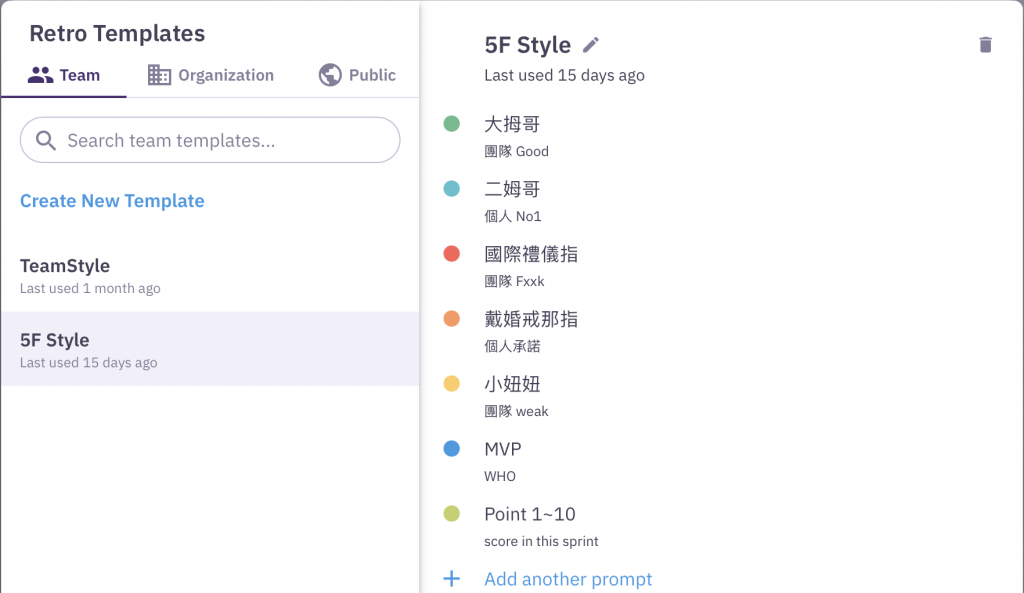The width and height of the screenshot is (1024, 593).
Task: Click Add another prompt link
Action: click(568, 579)
